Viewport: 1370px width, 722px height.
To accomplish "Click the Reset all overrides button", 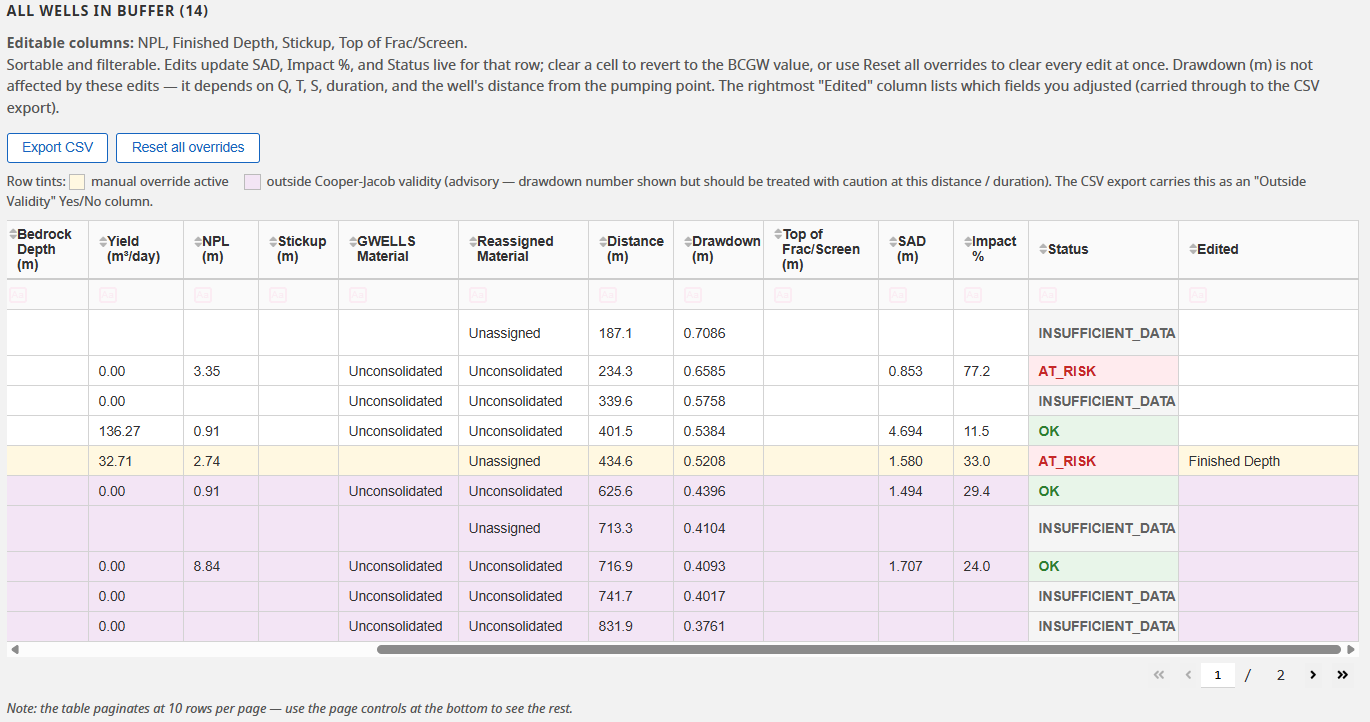I will [188, 147].
